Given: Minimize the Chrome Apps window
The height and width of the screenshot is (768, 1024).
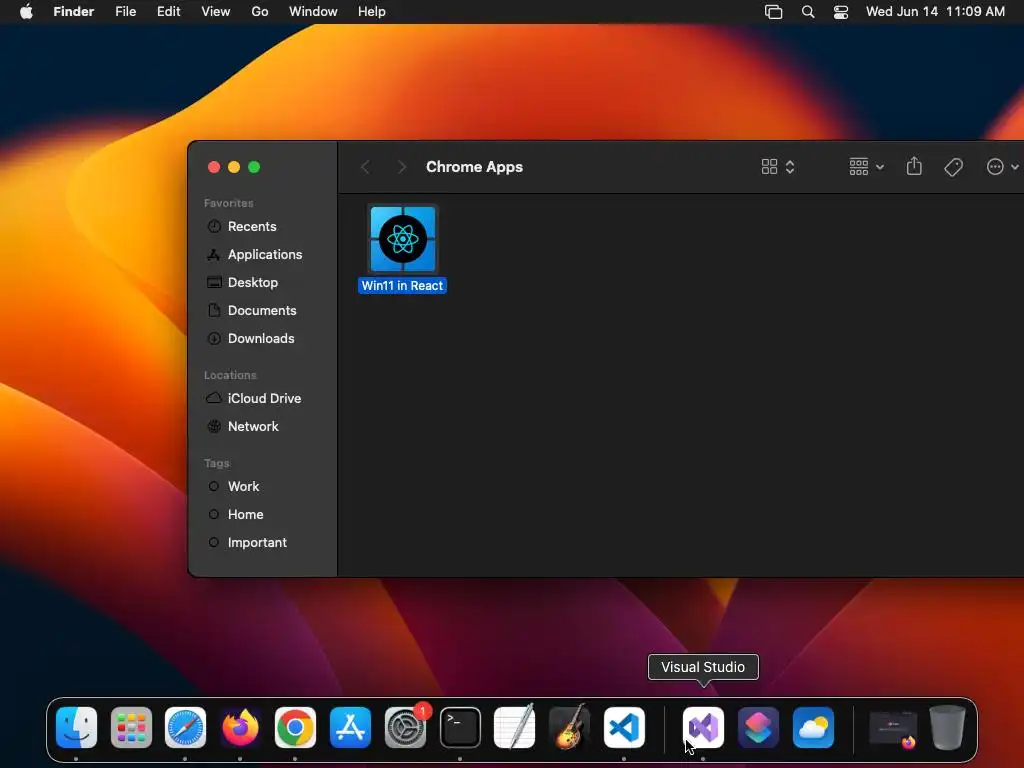Looking at the screenshot, I should tap(234, 167).
